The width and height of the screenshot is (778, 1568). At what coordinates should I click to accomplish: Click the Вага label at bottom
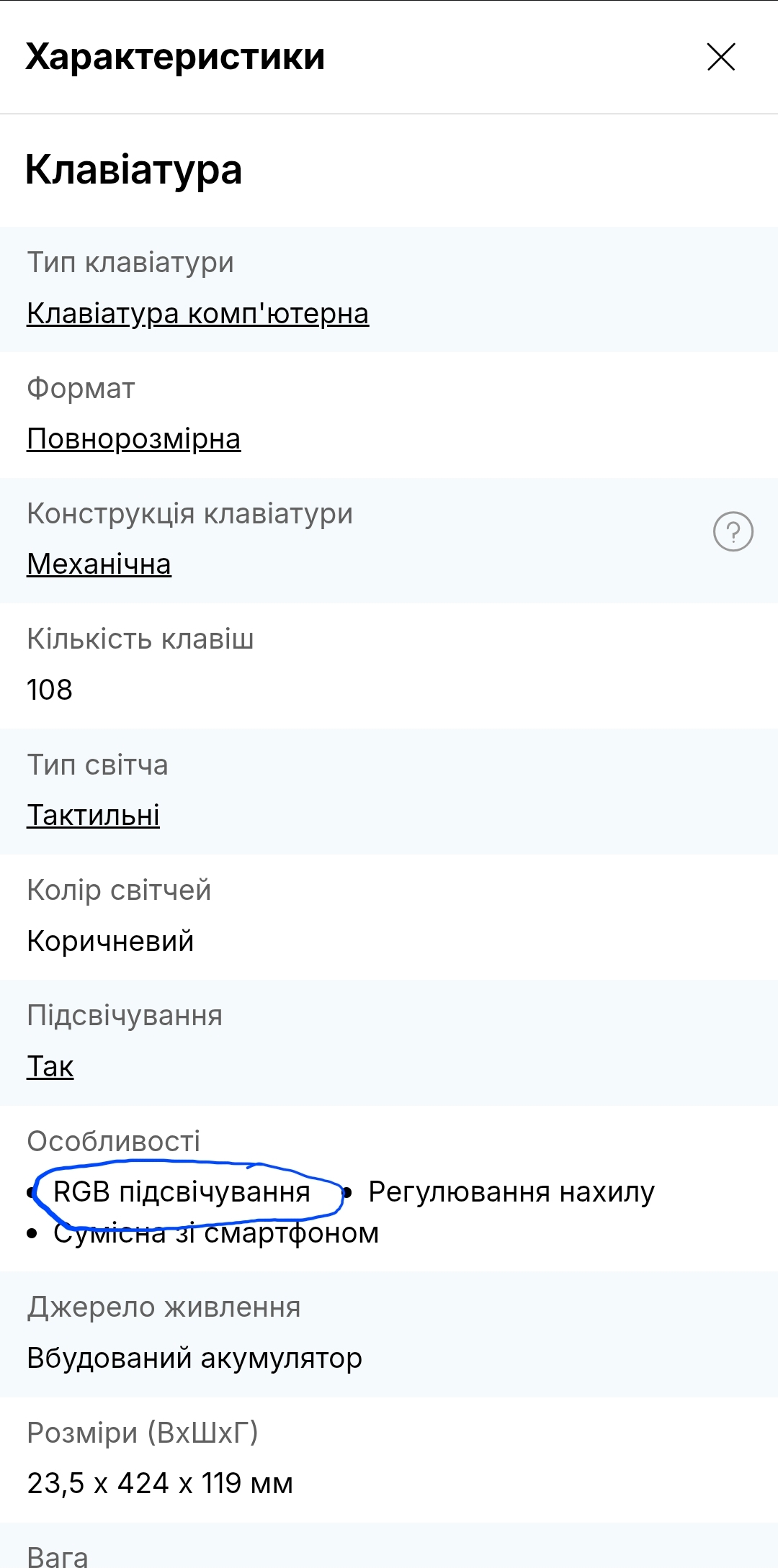point(58,1557)
